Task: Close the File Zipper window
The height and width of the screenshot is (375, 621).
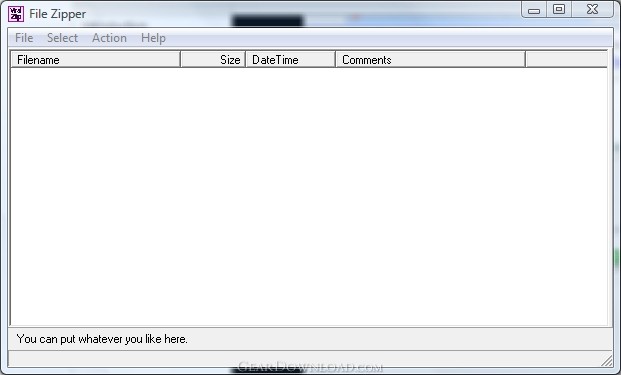Action: click(592, 10)
